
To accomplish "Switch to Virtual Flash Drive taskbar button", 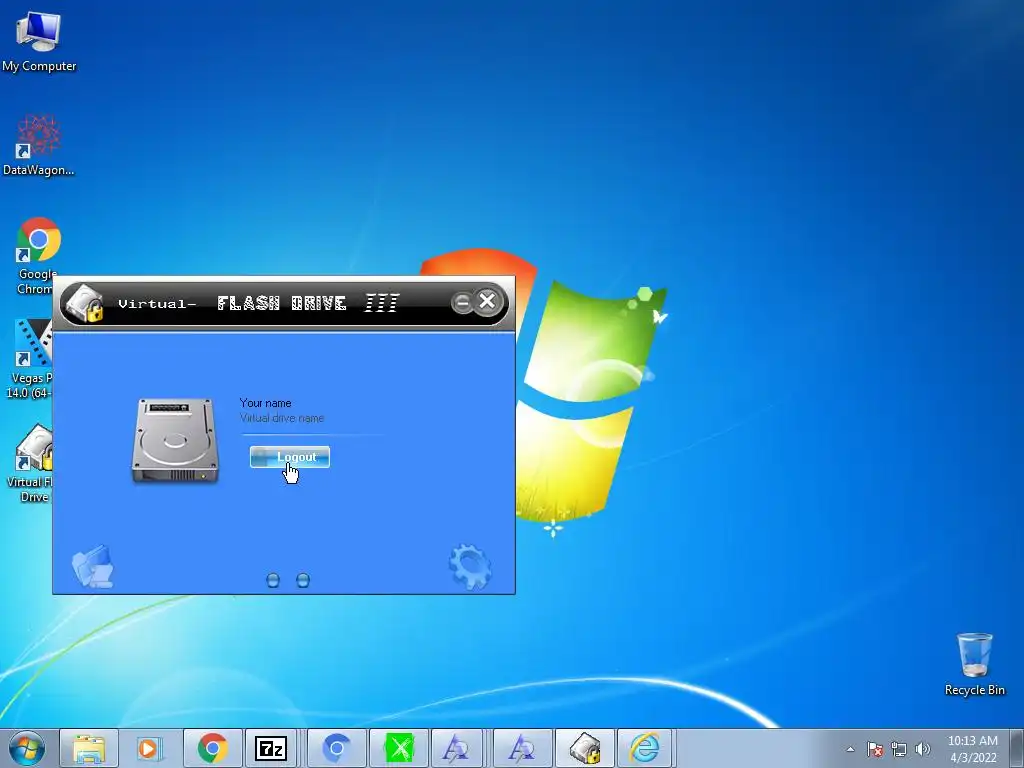I will 584,748.
